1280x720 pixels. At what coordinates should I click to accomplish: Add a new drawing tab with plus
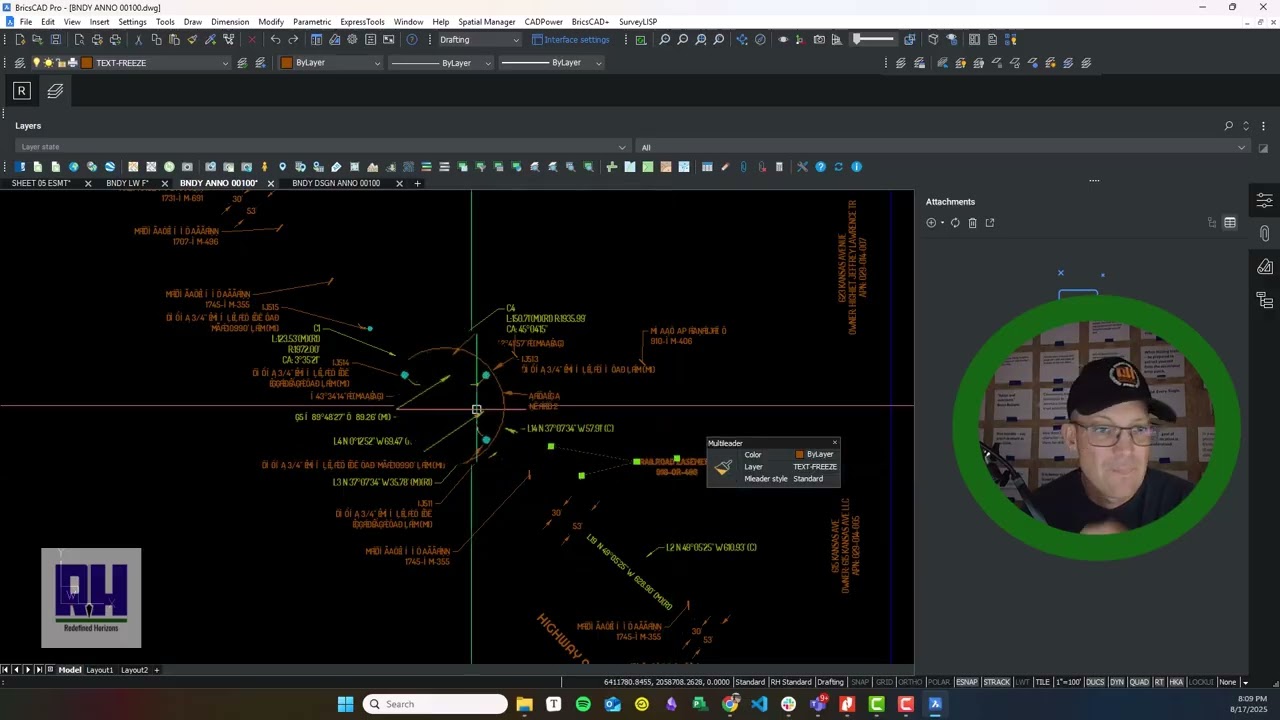417,184
